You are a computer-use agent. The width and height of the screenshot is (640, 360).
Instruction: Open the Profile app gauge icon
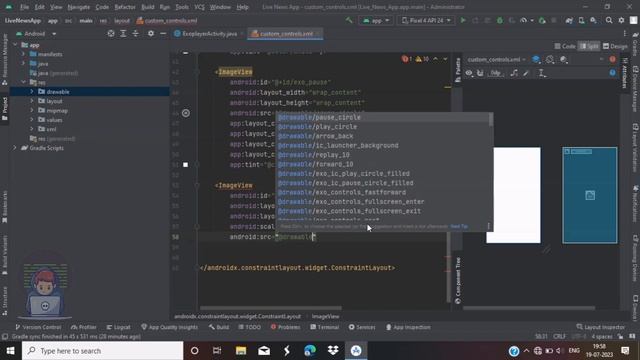tap(524, 20)
